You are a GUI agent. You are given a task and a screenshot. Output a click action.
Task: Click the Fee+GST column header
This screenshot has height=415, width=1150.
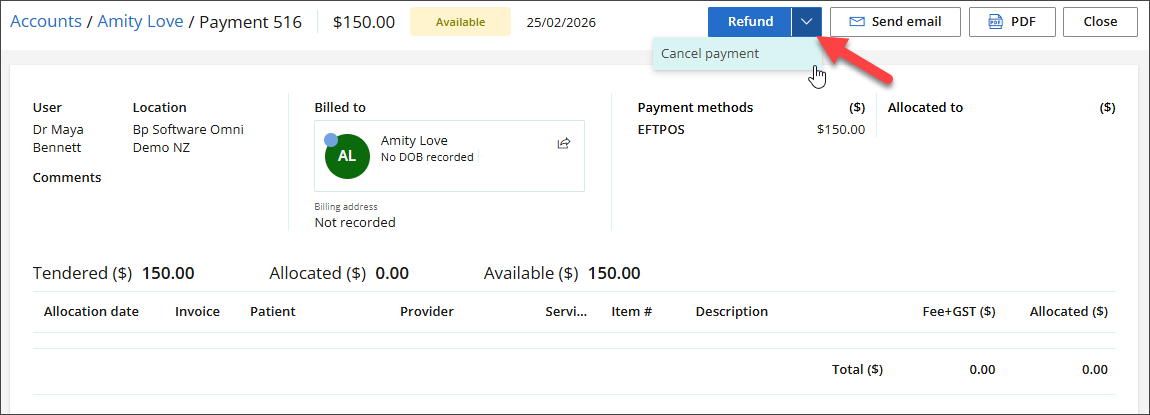tap(958, 312)
